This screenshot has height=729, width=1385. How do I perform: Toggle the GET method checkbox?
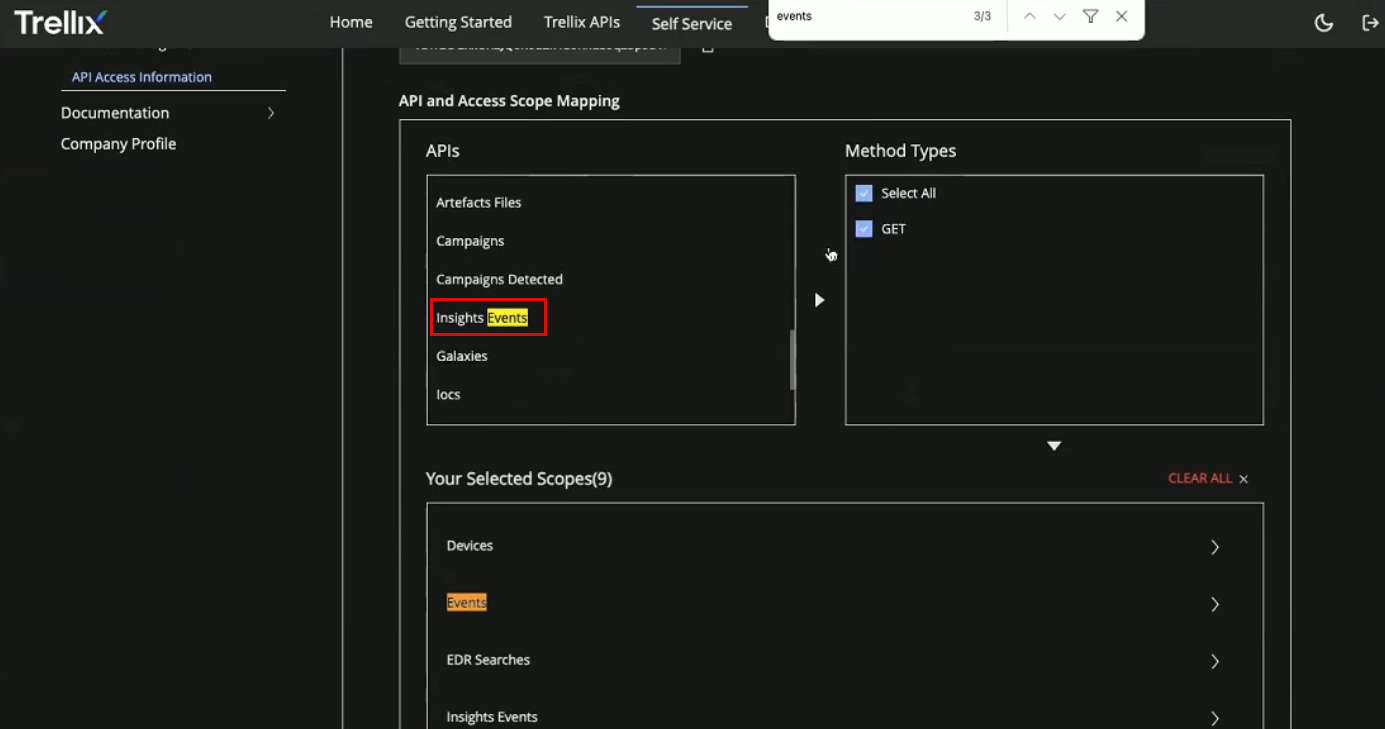coord(864,229)
